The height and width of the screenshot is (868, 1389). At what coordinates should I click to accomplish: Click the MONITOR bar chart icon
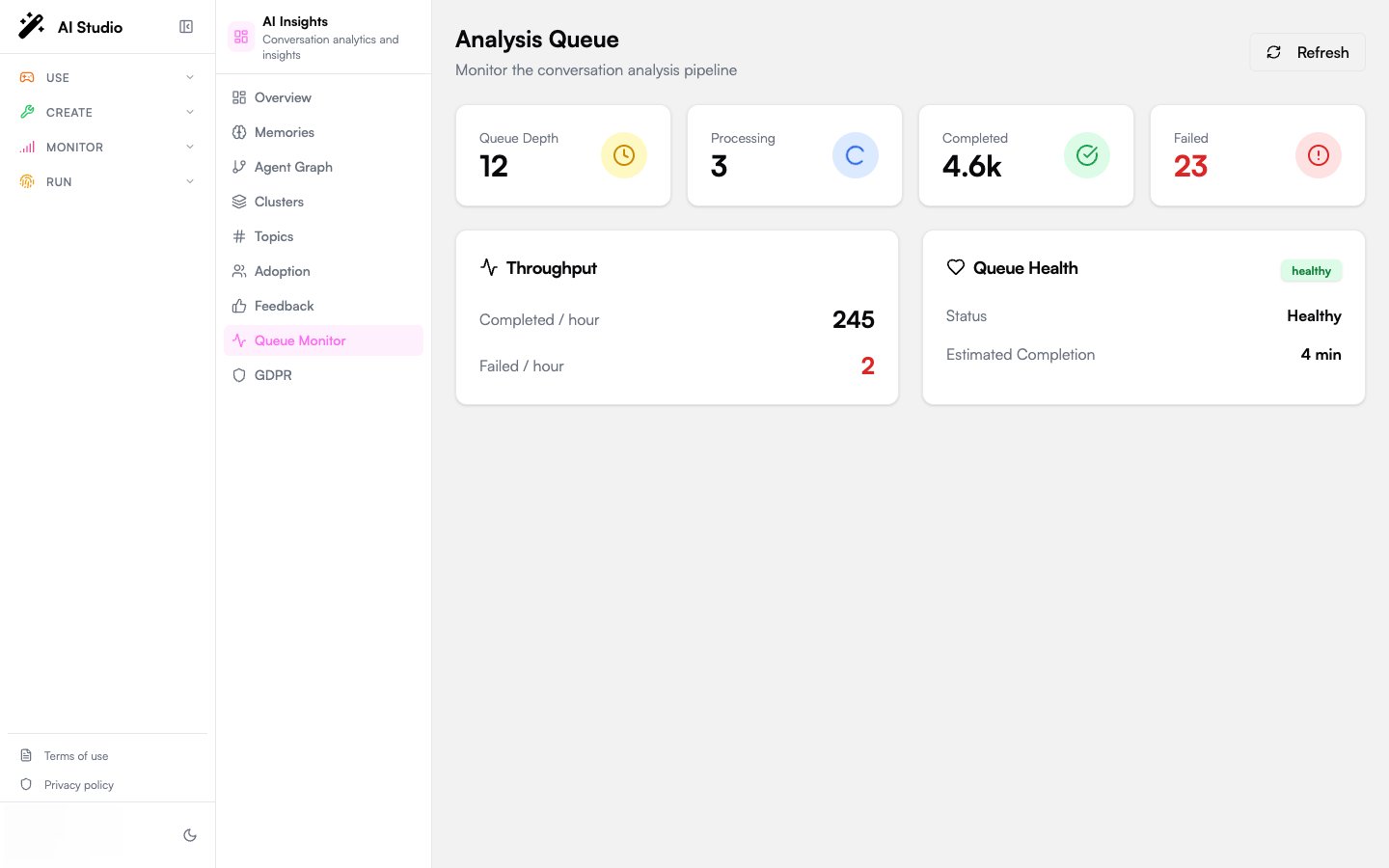tap(27, 147)
